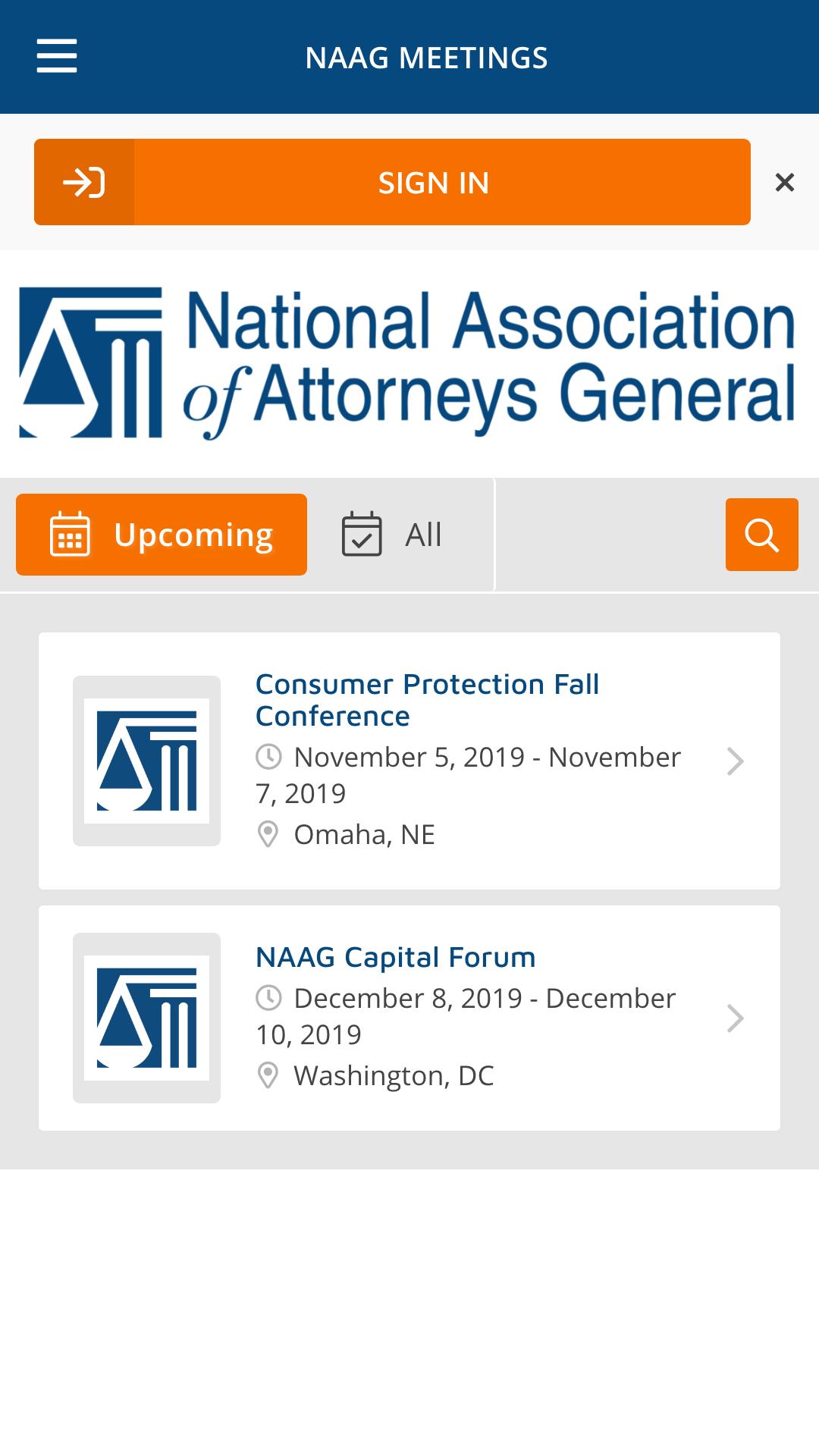The height and width of the screenshot is (1456, 819).
Task: Click the Upcoming calendar icon
Action: coord(70,535)
